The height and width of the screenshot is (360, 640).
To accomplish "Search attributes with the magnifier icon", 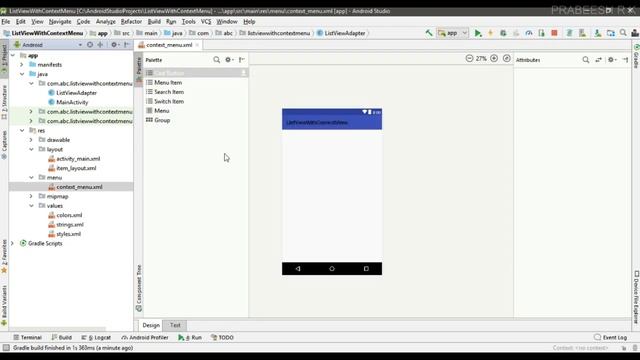I will click(586, 60).
